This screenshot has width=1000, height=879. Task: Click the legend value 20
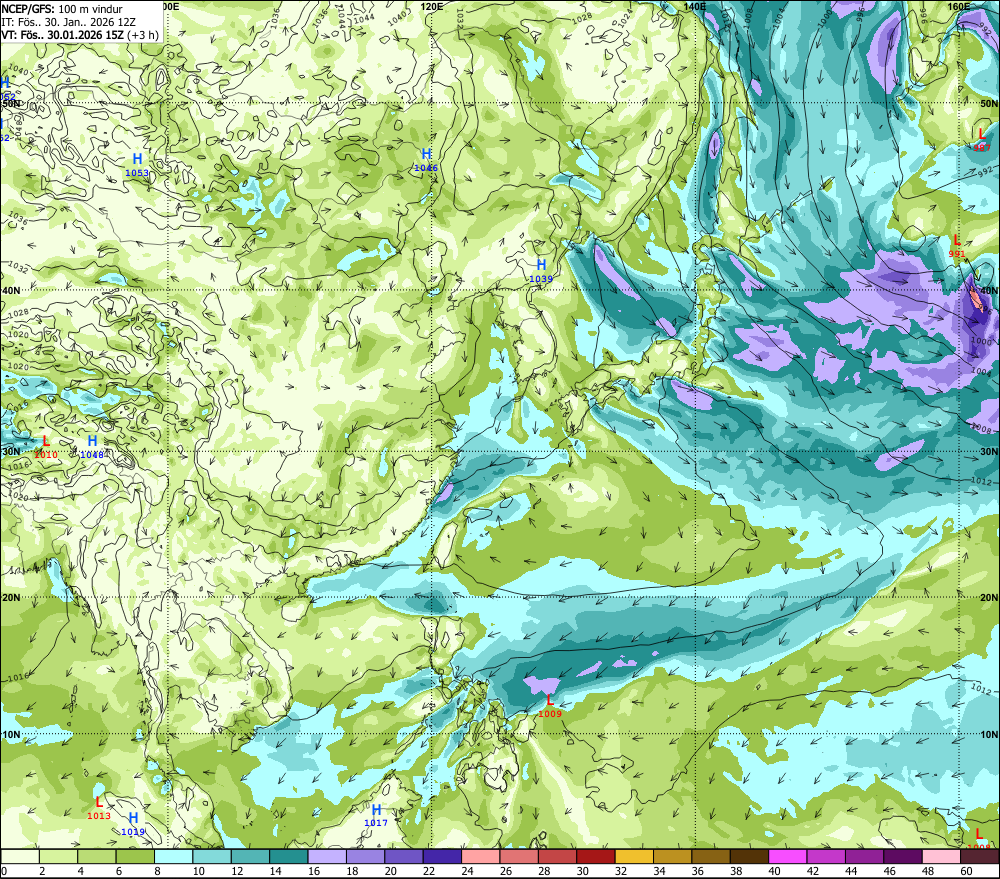click(x=390, y=871)
